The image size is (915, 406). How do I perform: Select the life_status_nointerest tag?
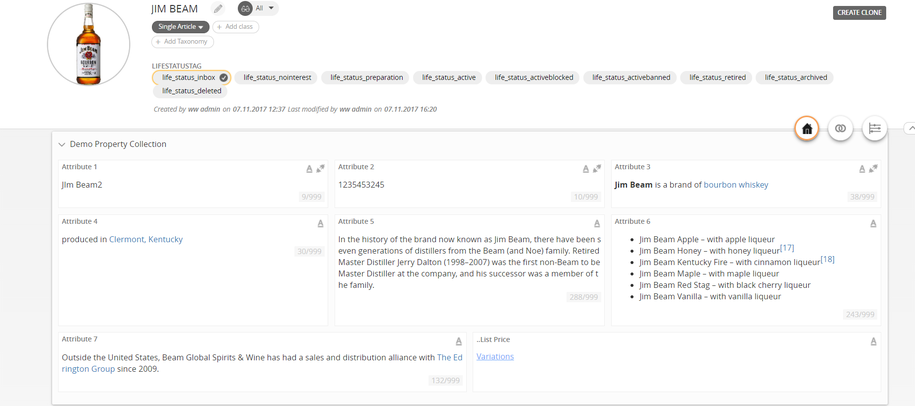277,78
